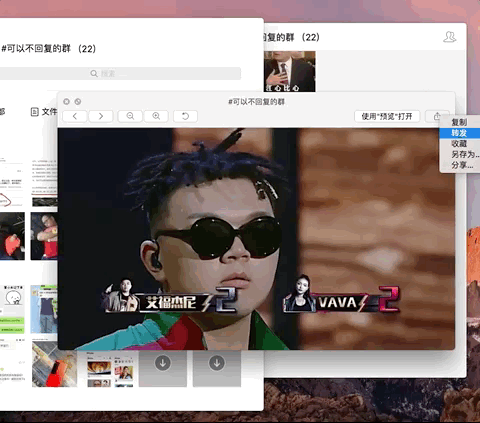This screenshot has height=423, width=480.
Task: Open the red fabric photo thumbnail
Action: (12, 236)
